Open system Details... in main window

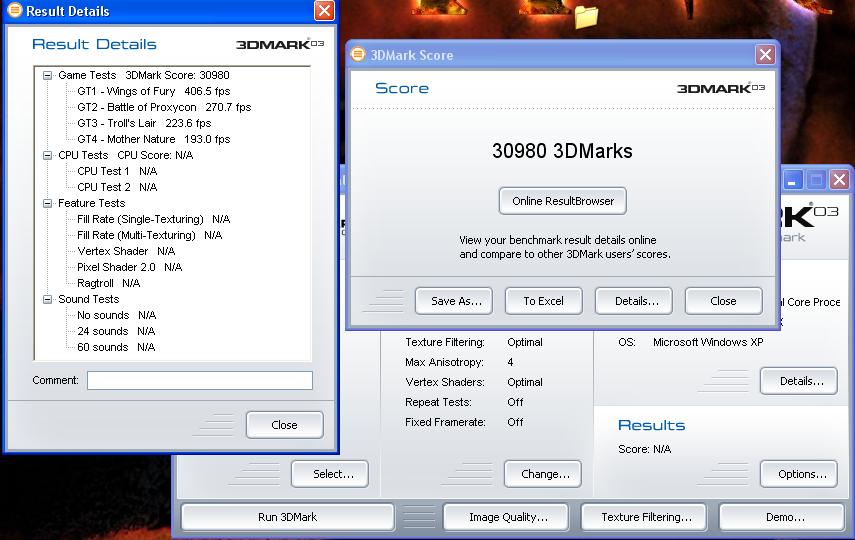(799, 381)
